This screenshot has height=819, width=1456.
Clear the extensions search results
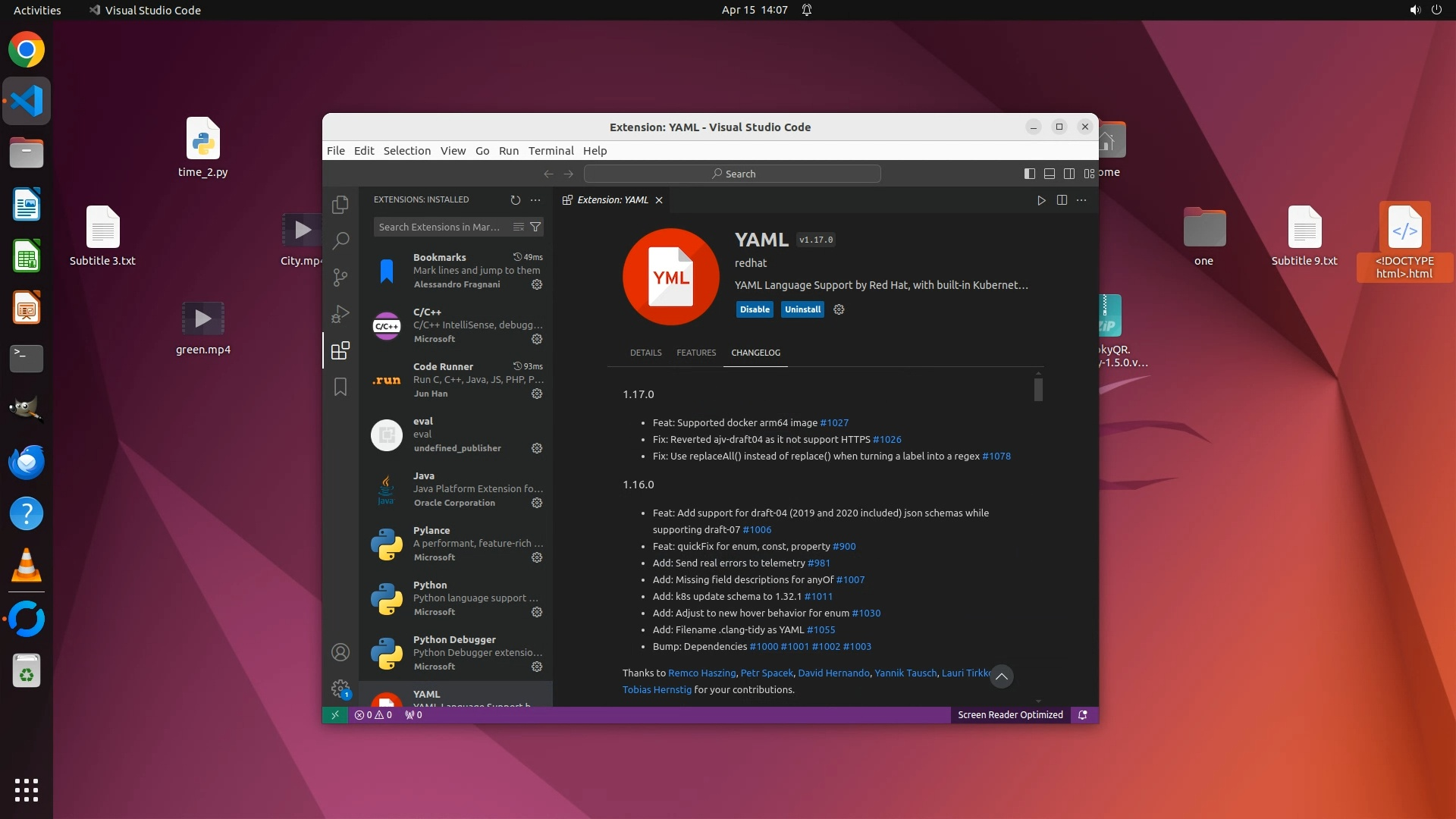tap(519, 227)
